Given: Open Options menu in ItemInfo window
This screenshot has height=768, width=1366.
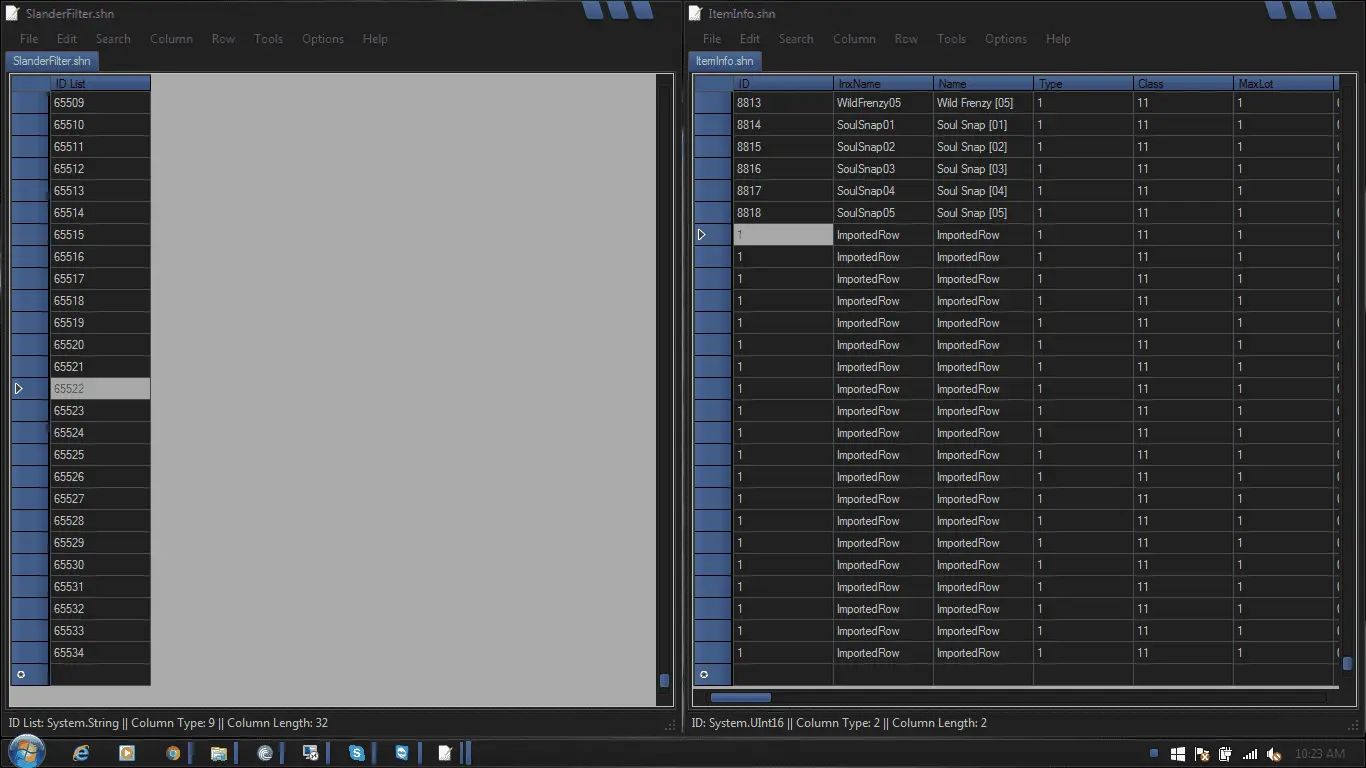Looking at the screenshot, I should pos(1005,39).
